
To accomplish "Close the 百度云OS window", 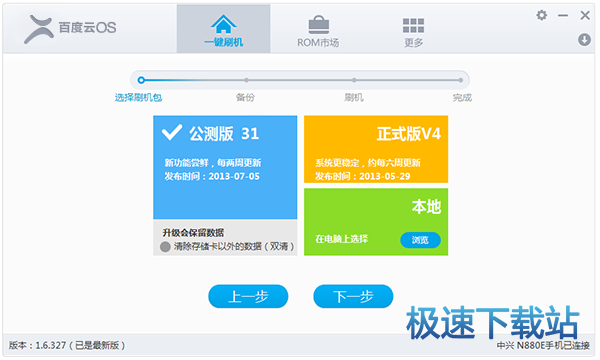I will 585,15.
